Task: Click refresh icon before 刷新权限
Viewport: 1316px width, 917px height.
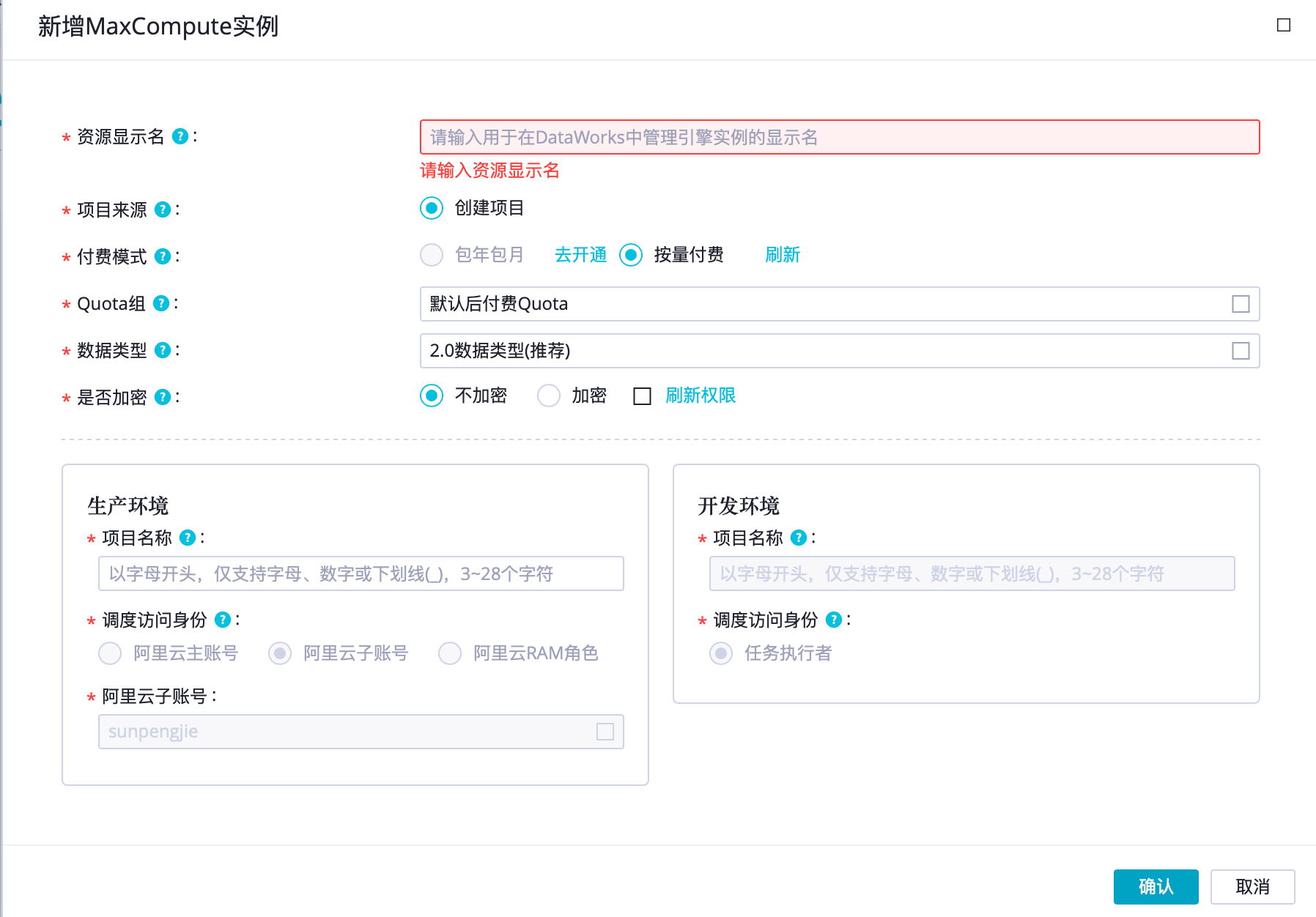Action: pos(642,396)
